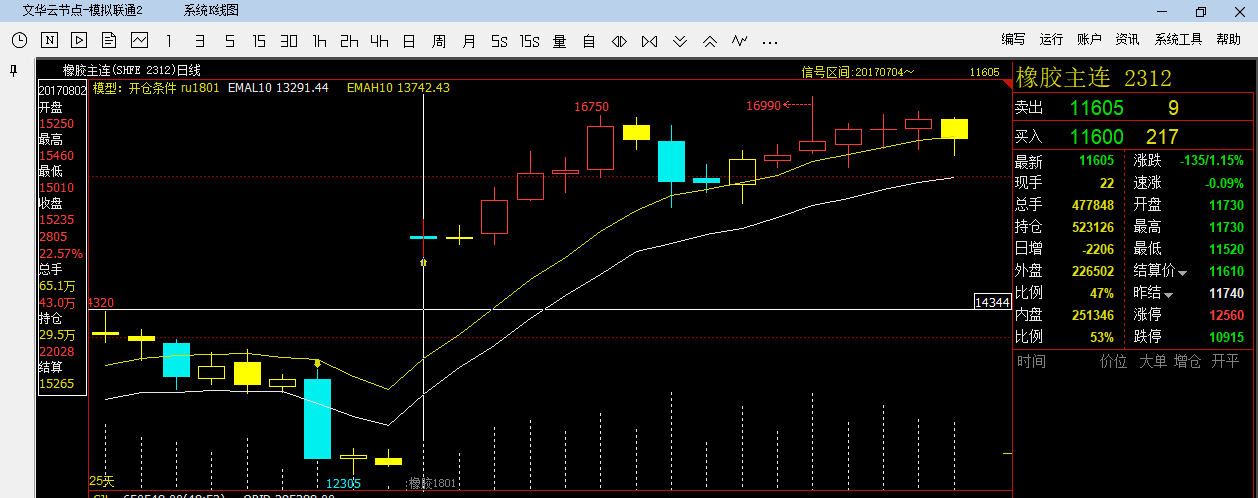The height and width of the screenshot is (498, 1258).
Task: Click the 涨停 value 12560
Action: [x=1226, y=316]
